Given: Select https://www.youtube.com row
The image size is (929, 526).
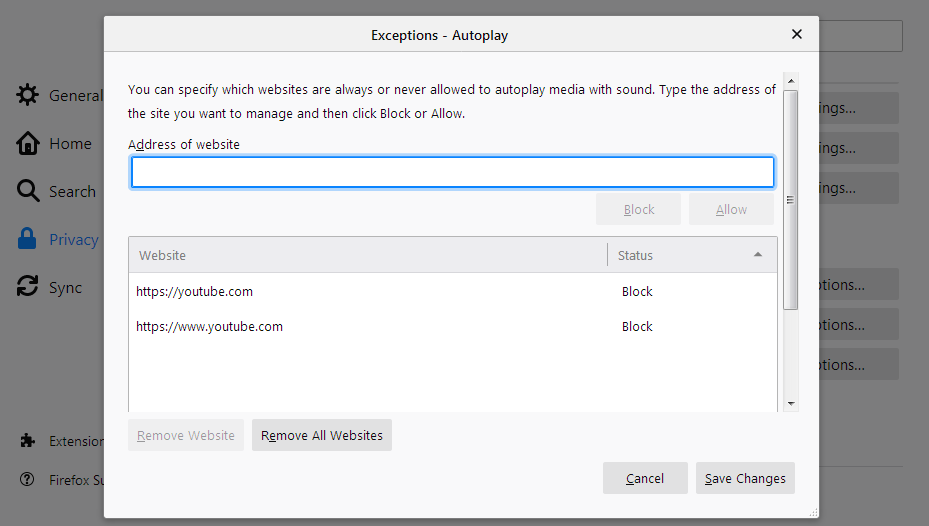Looking at the screenshot, I should [x=453, y=326].
